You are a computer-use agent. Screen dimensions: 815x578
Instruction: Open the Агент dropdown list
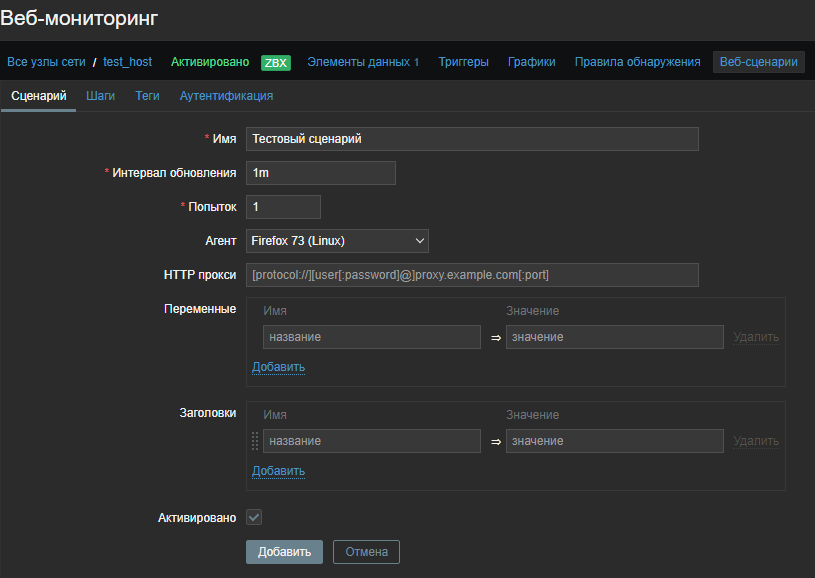[337, 241]
